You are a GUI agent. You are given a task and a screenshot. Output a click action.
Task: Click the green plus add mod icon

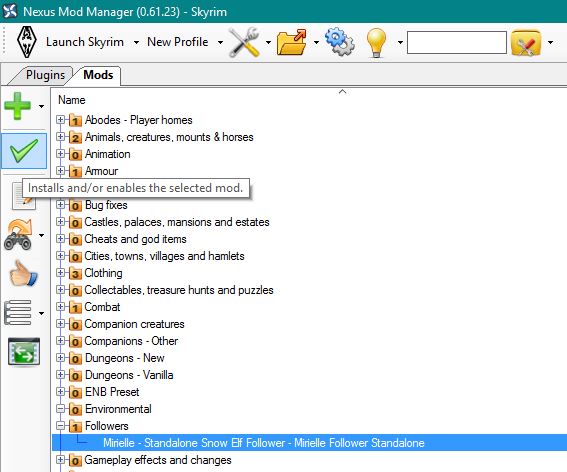click(x=17, y=106)
